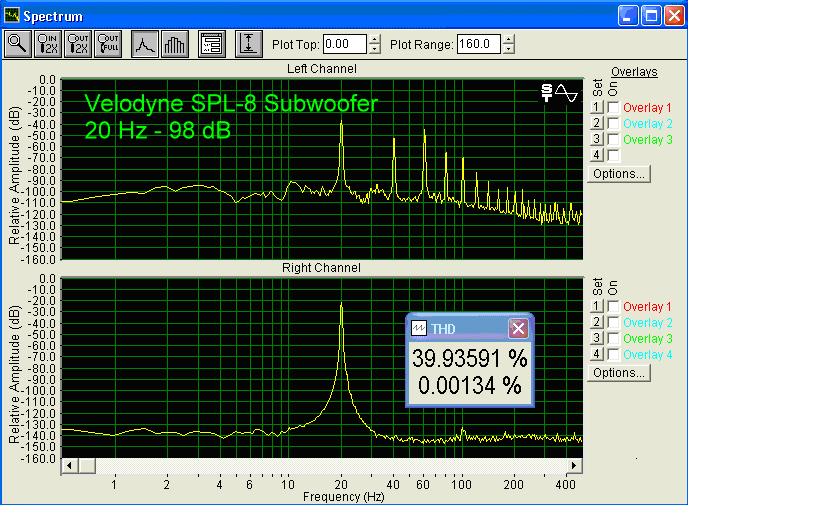Click the frequency scrollbar thumb
This screenshot has height=525, width=840.
pyautogui.click(x=87, y=466)
